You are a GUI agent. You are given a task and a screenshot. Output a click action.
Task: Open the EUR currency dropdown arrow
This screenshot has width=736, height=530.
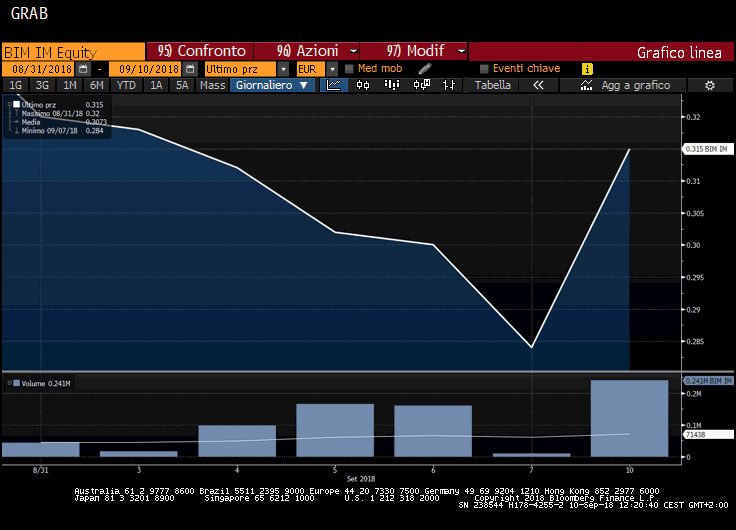point(332,69)
